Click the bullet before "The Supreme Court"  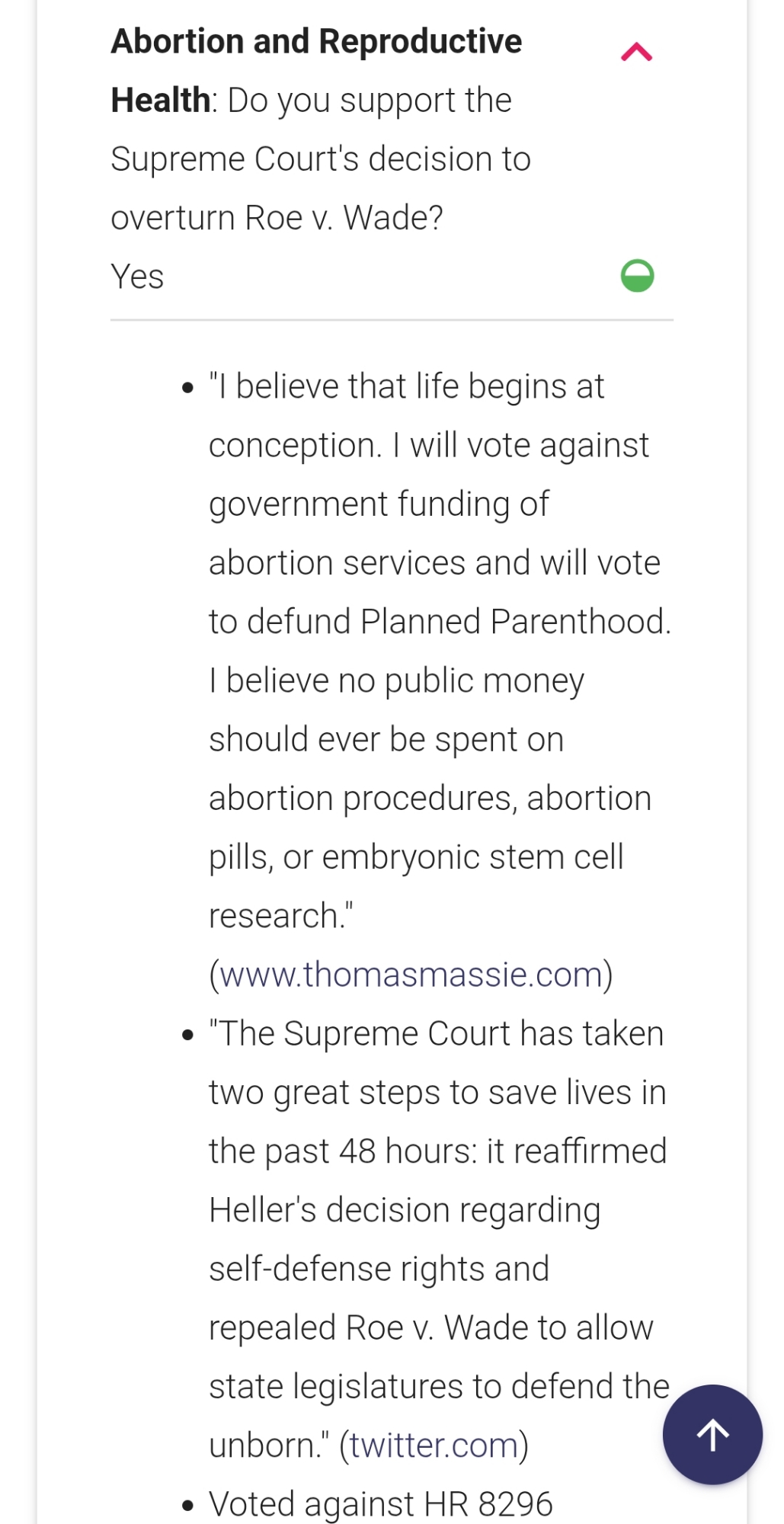click(x=188, y=1035)
